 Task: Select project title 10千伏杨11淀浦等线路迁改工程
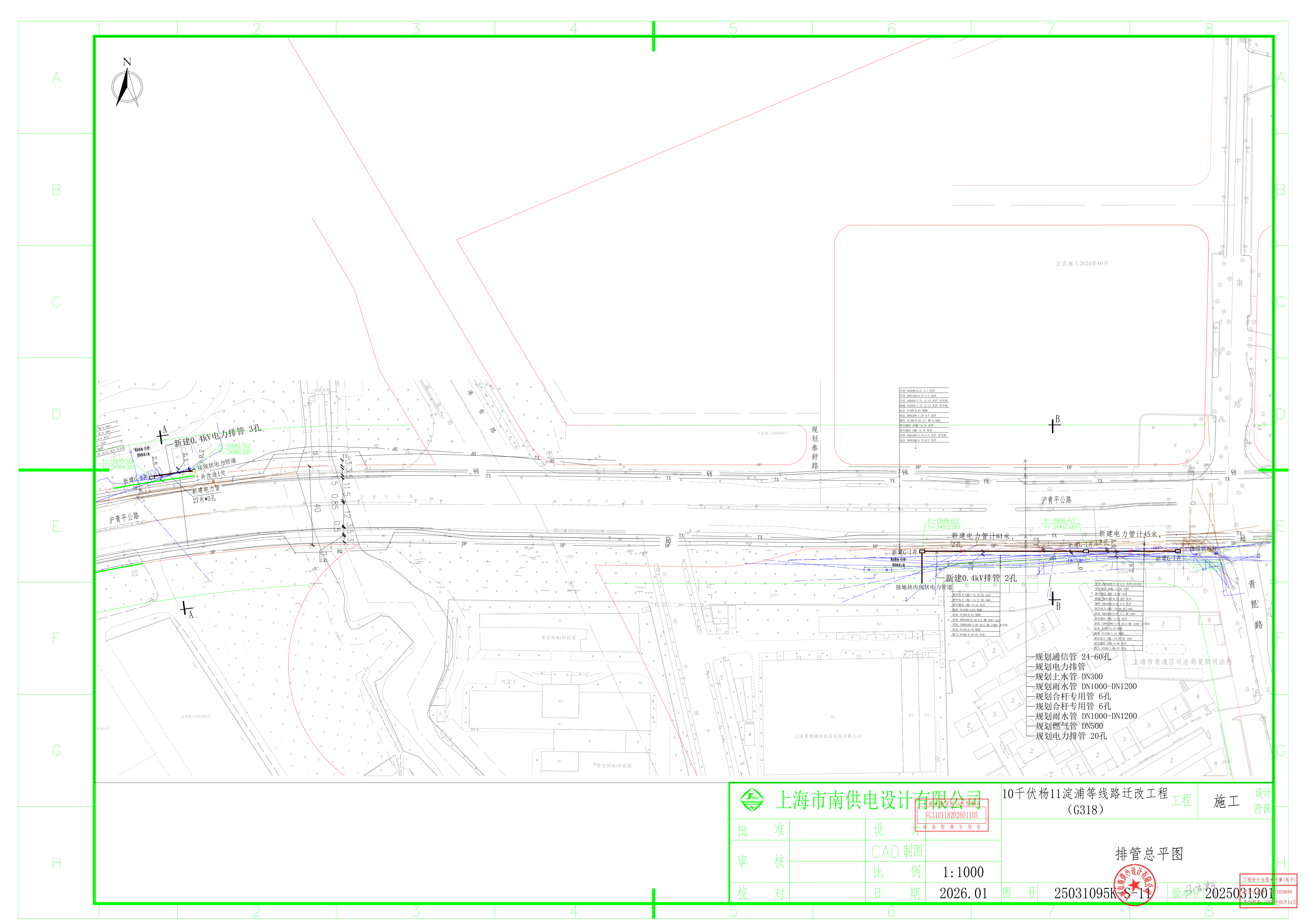click(1085, 794)
